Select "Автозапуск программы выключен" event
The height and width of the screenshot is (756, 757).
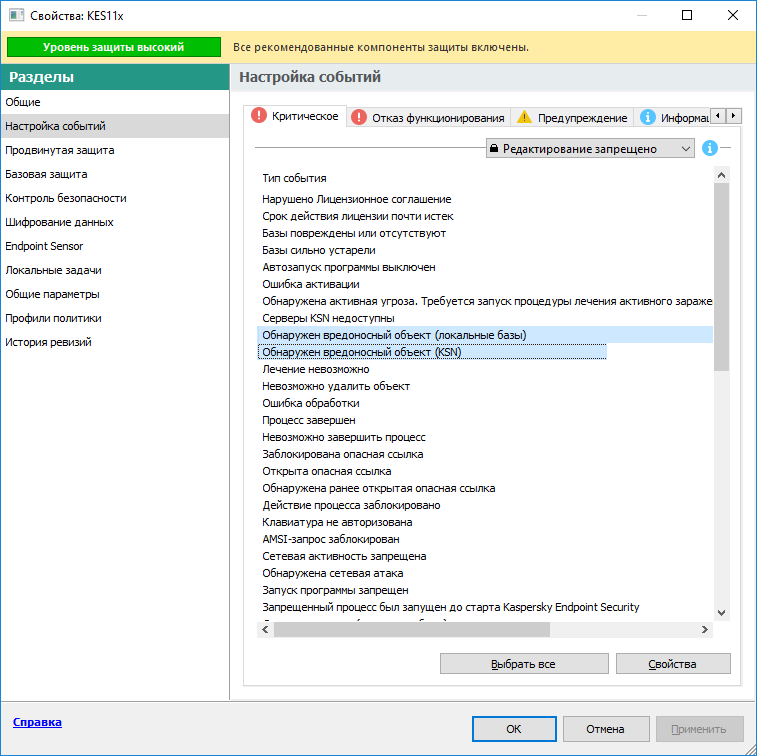pos(485,267)
